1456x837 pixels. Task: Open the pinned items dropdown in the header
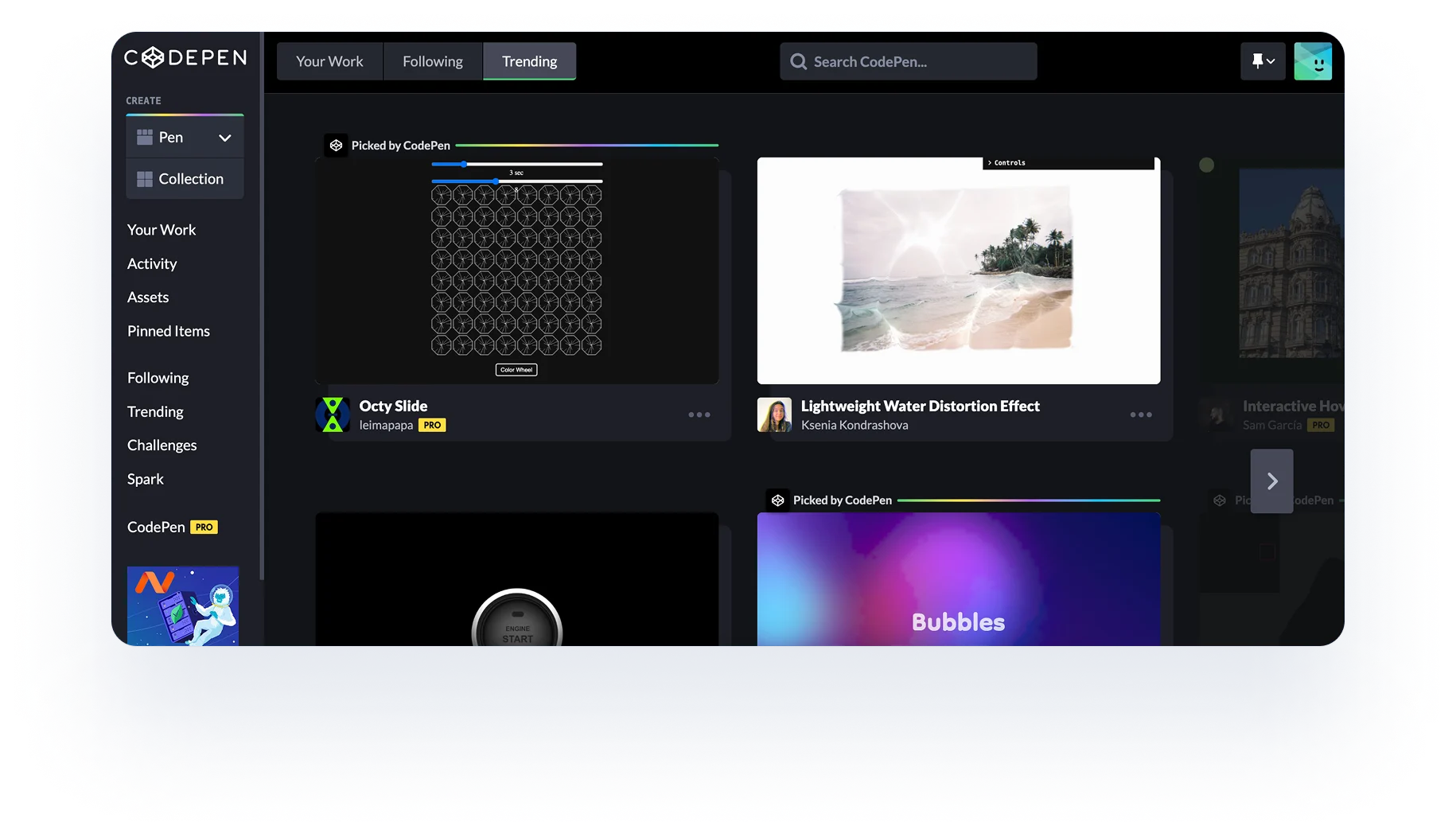1263,61
